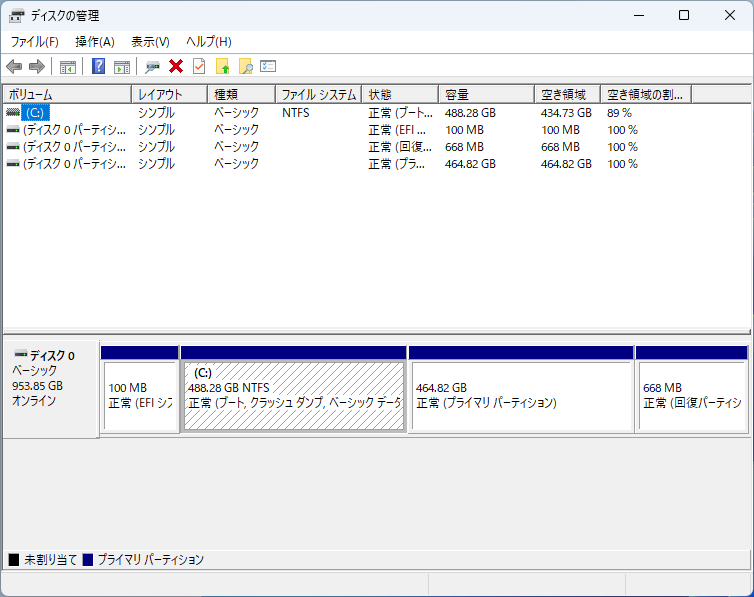Select the (C:) volume row in list
The image size is (754, 597).
(33, 113)
